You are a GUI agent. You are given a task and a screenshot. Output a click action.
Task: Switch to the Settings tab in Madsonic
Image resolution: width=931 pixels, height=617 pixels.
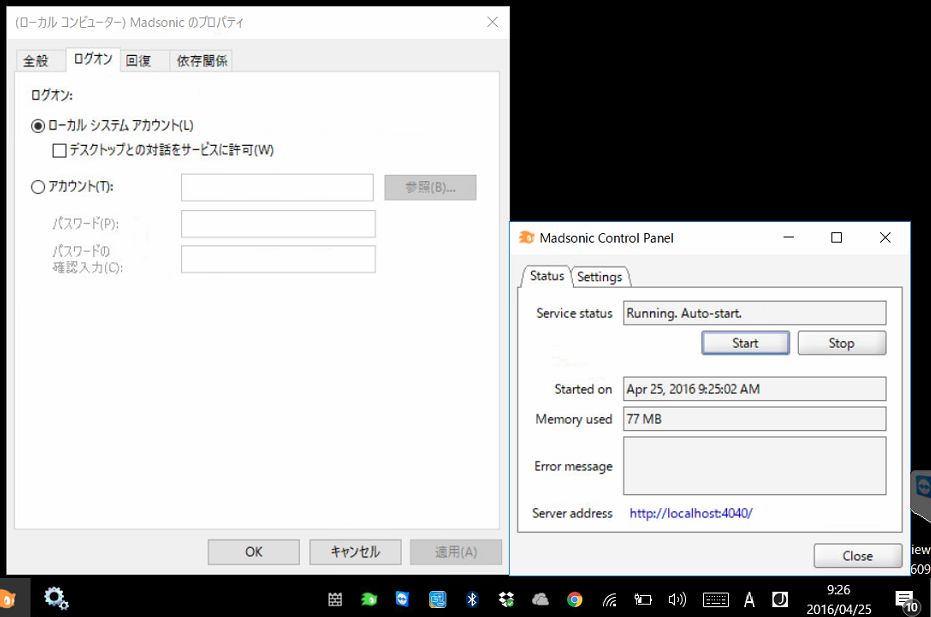(x=599, y=277)
